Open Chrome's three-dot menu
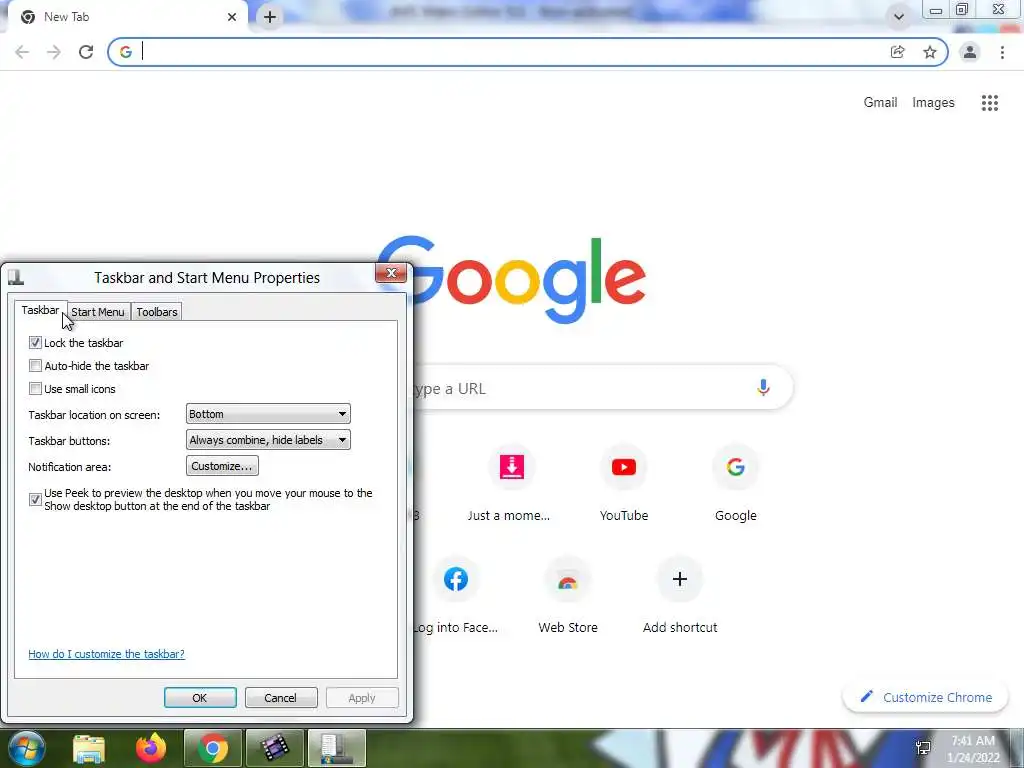The image size is (1024, 768). [x=1002, y=52]
